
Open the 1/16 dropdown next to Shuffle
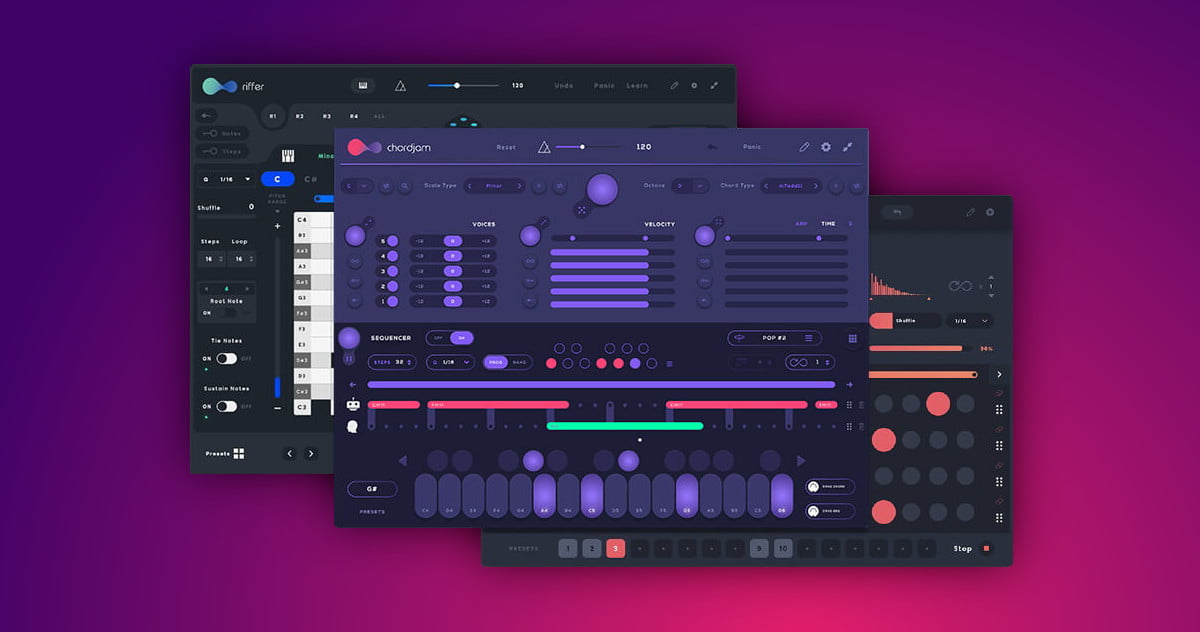click(x=970, y=321)
